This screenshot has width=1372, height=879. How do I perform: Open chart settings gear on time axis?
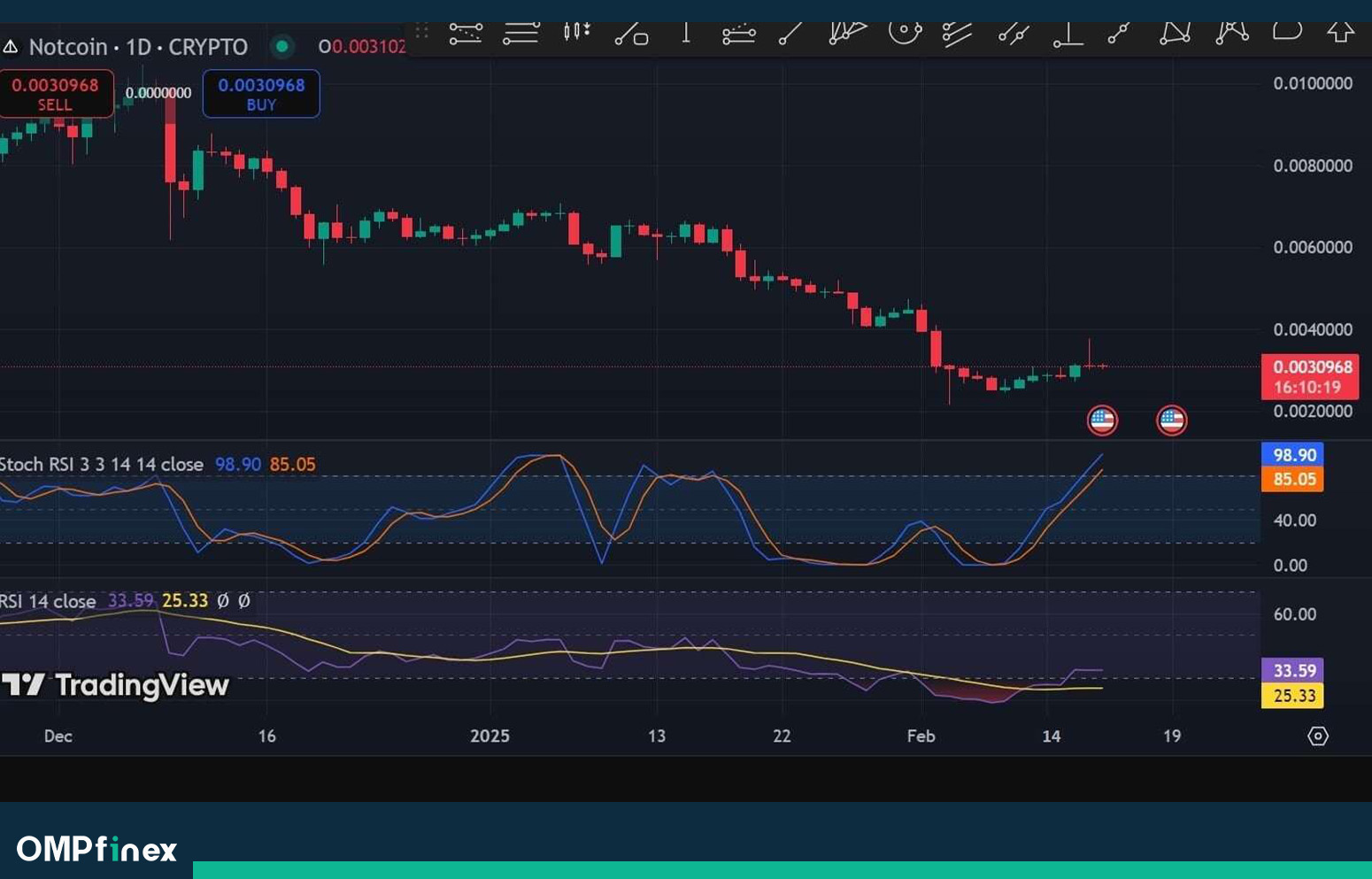pos(1317,736)
